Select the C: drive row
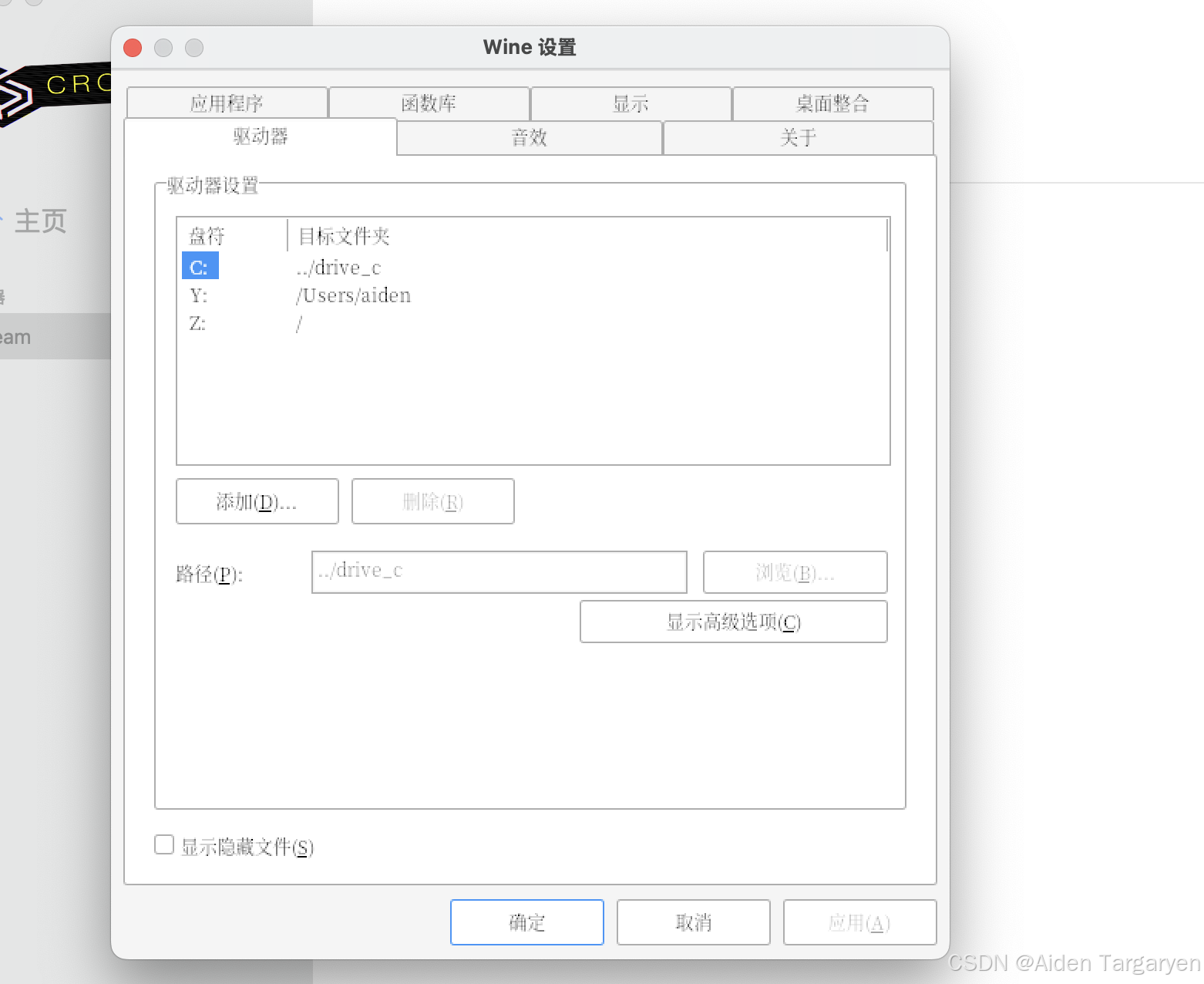The height and width of the screenshot is (984, 1204). [x=200, y=267]
